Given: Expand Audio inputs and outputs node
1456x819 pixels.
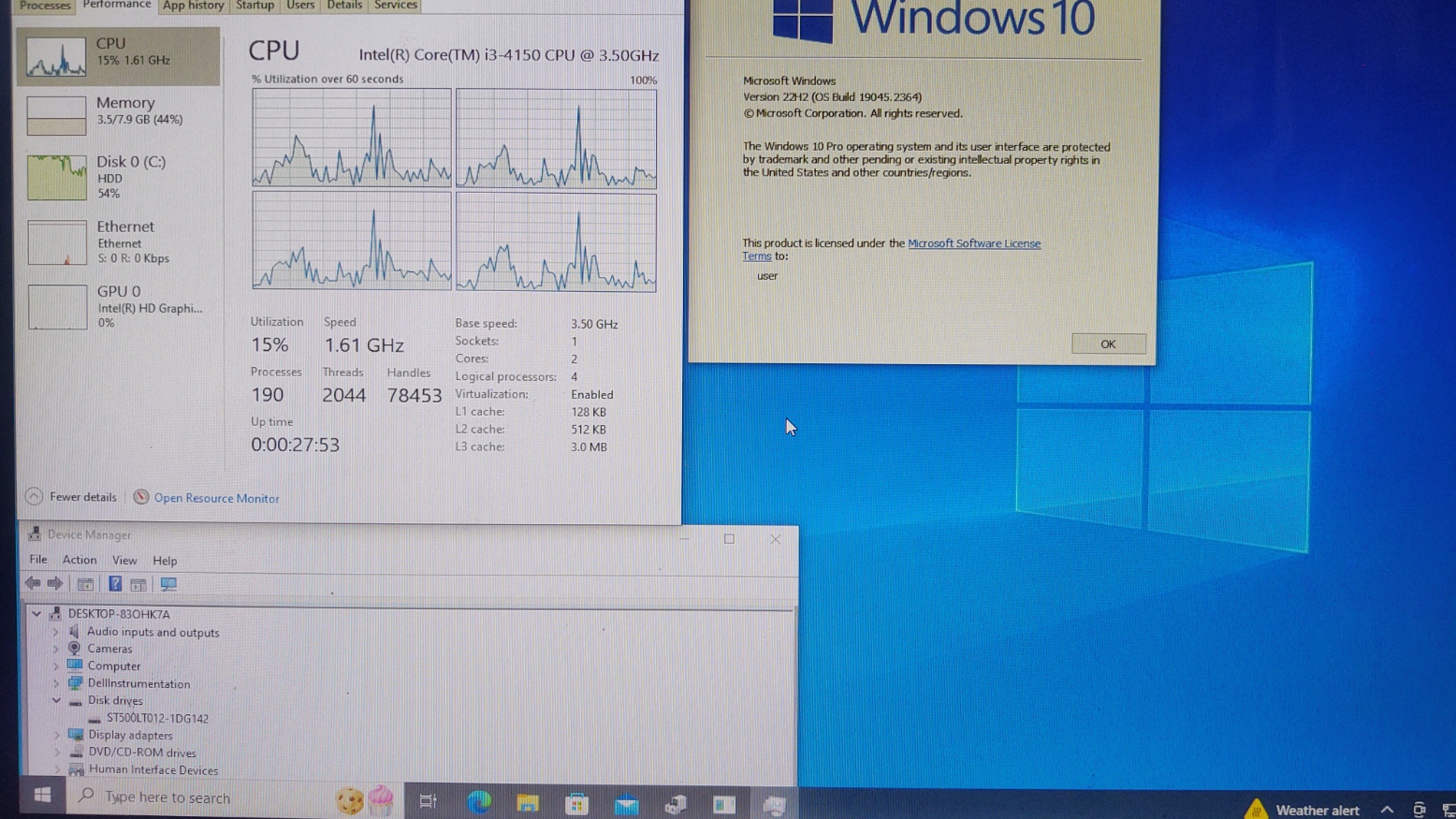Looking at the screenshot, I should [x=56, y=633].
